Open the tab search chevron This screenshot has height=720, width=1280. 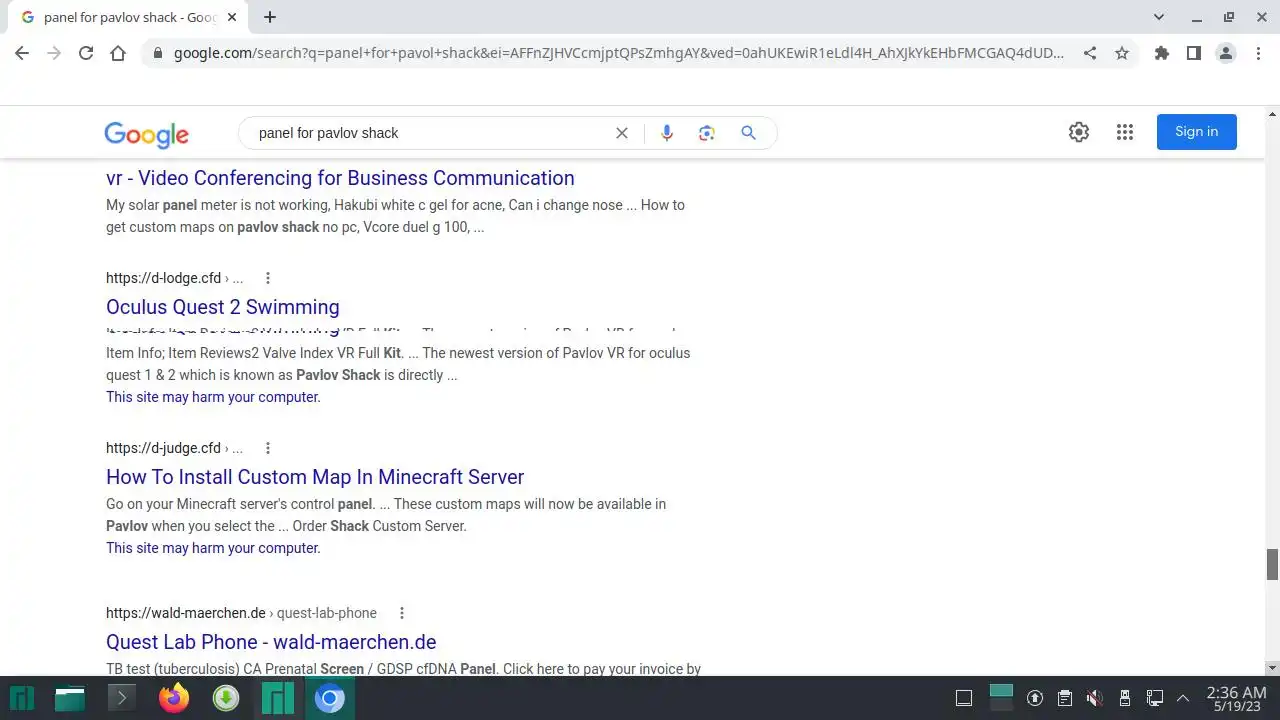(1159, 17)
